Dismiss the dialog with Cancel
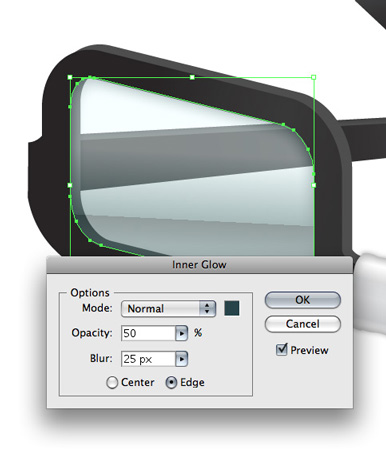The image size is (386, 460). coord(303,324)
